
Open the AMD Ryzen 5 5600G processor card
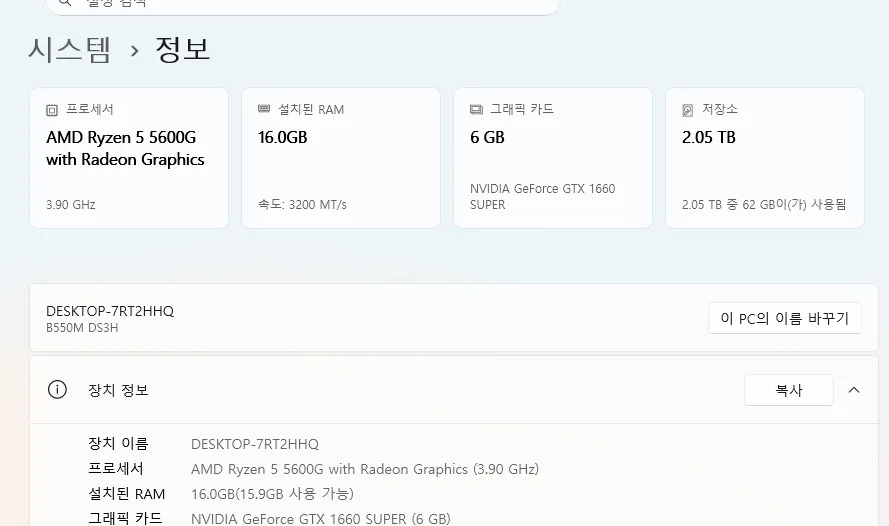[x=129, y=158]
